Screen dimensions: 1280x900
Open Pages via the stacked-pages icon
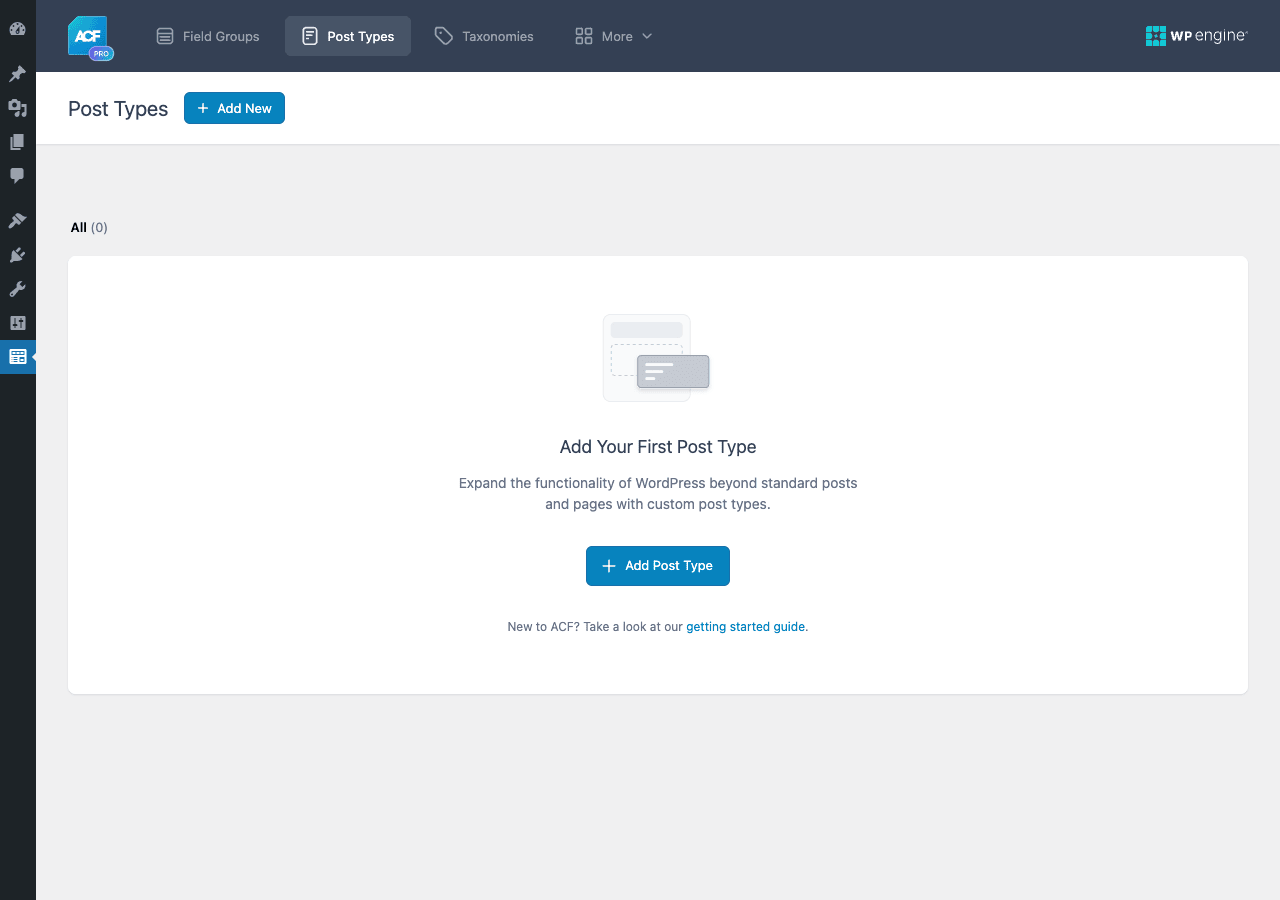pos(17,142)
